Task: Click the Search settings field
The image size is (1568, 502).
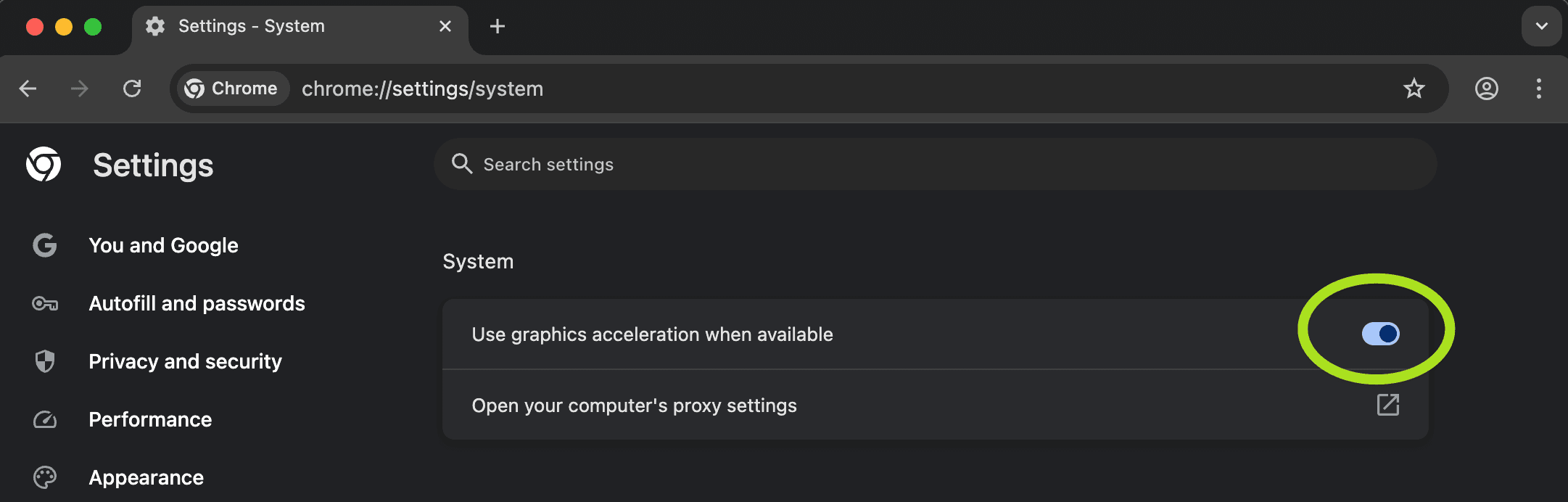Action: pos(936,165)
